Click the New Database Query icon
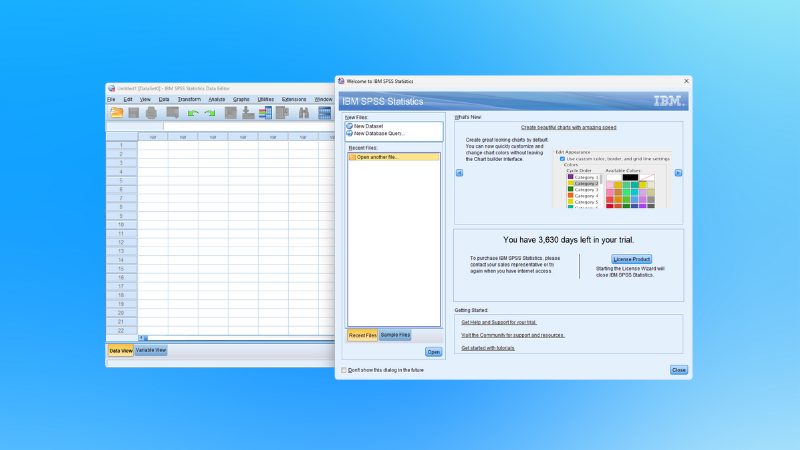The image size is (800, 450). 349,133
